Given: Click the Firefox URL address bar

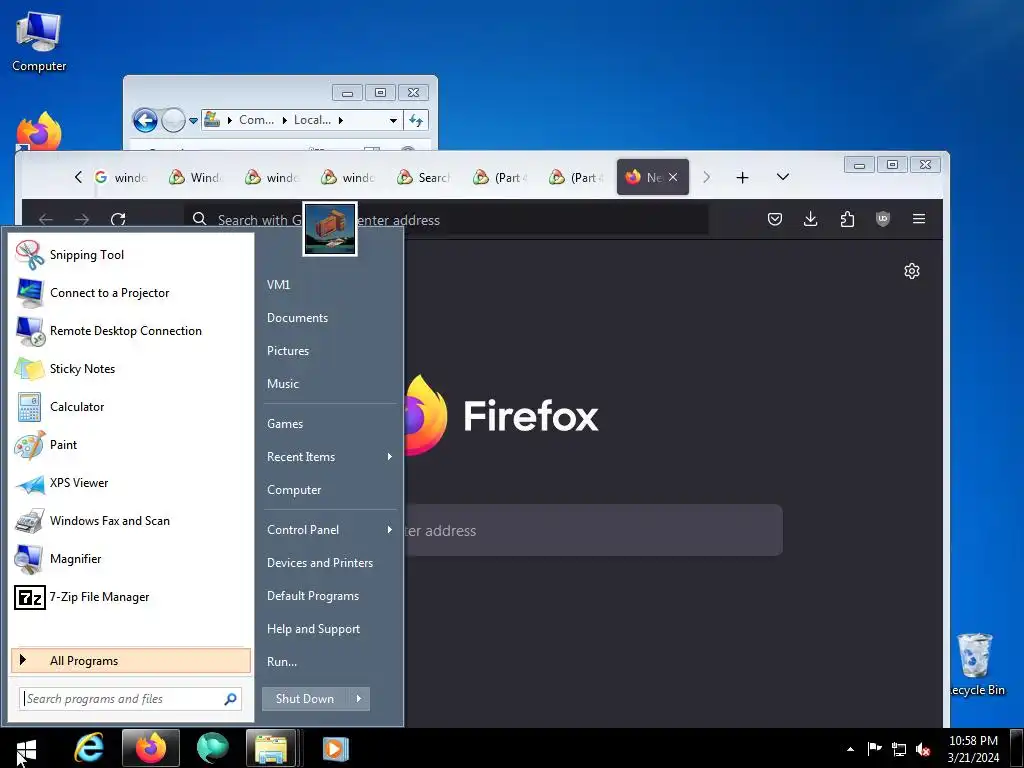Looking at the screenshot, I should (x=447, y=219).
